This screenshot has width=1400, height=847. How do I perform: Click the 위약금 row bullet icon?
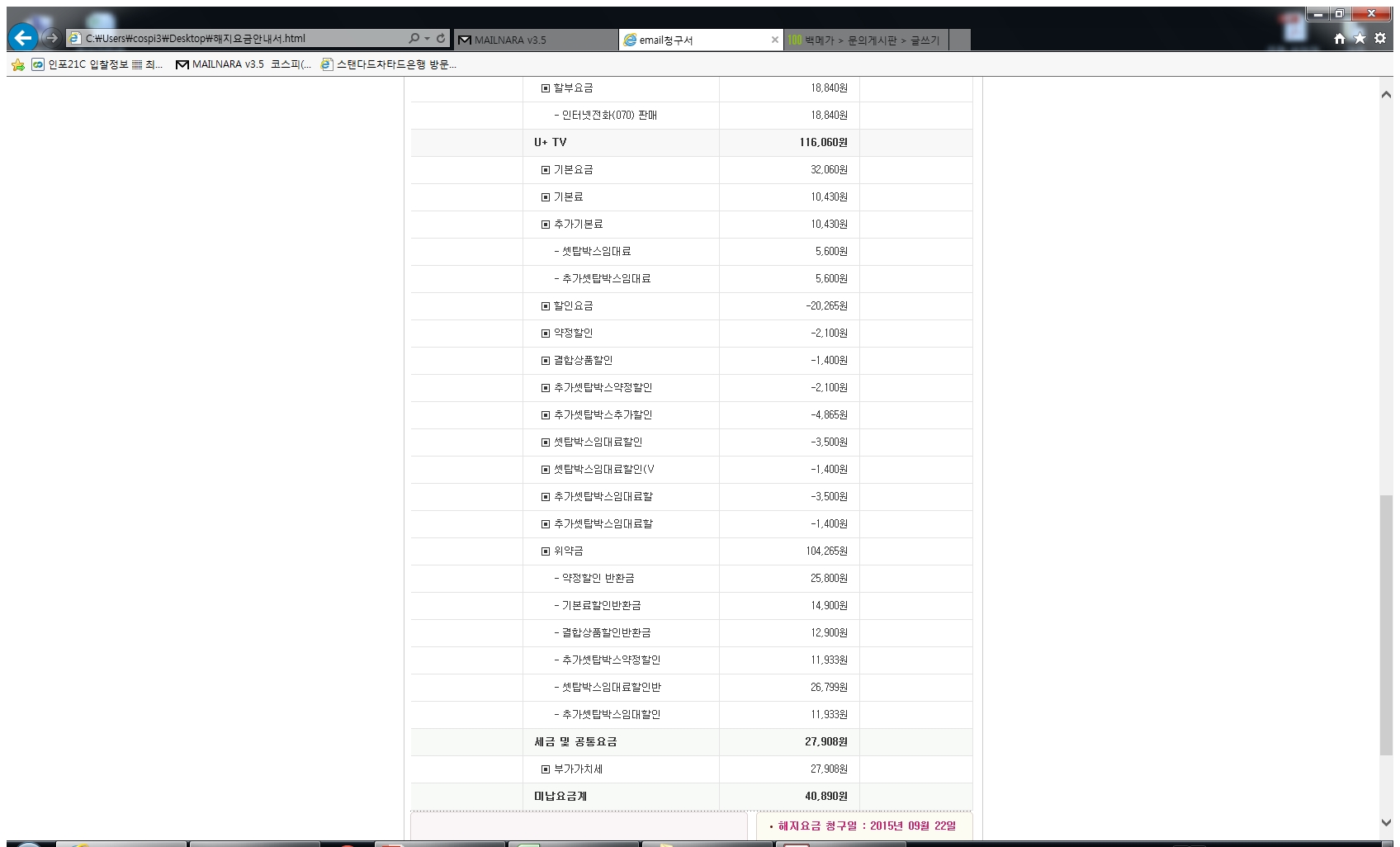pos(546,551)
